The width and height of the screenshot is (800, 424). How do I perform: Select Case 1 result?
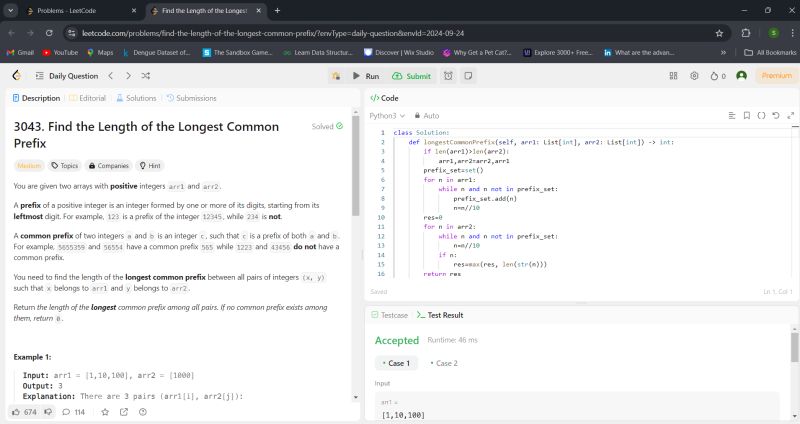396,363
